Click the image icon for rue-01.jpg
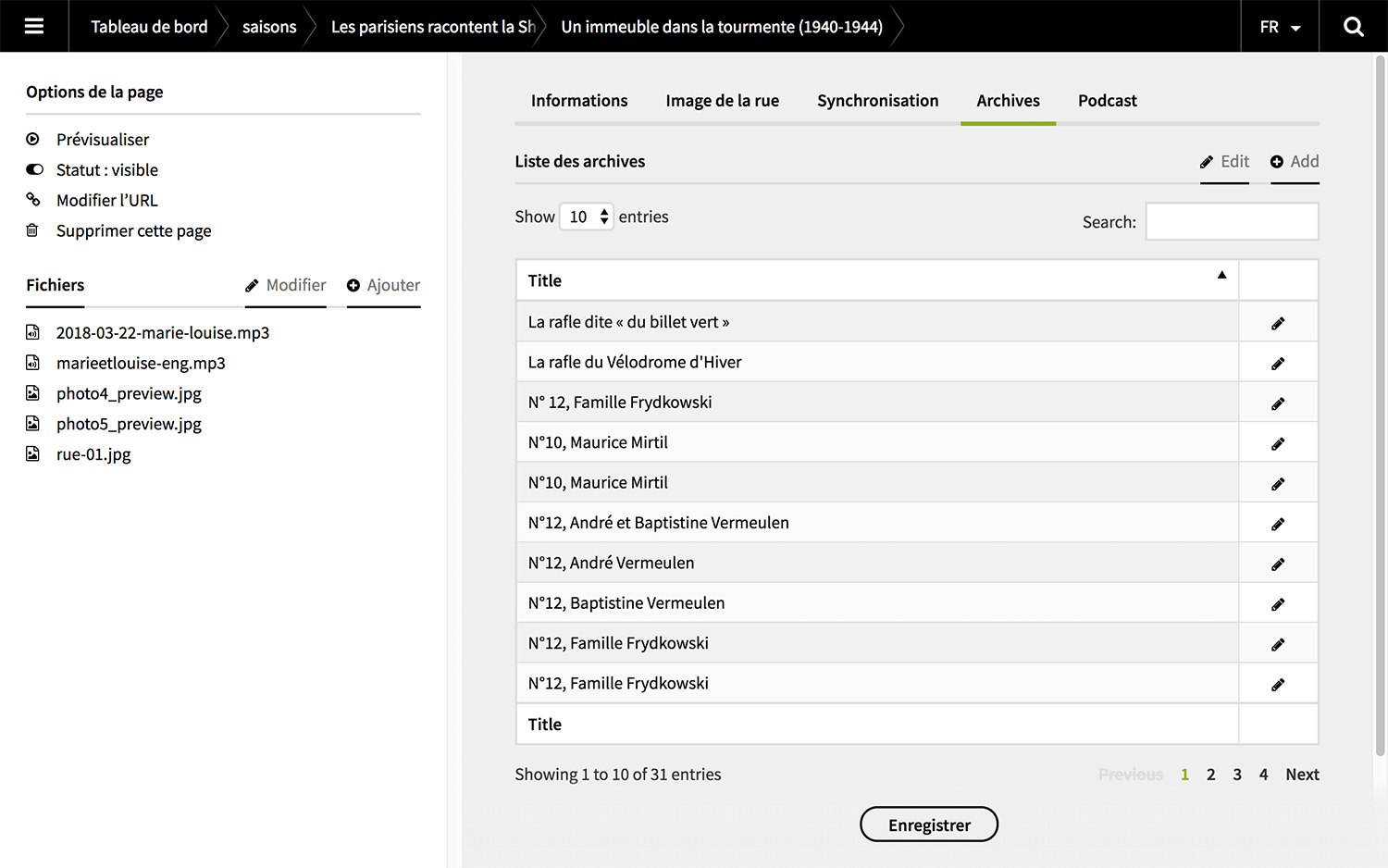This screenshot has width=1388, height=868. tap(32, 454)
